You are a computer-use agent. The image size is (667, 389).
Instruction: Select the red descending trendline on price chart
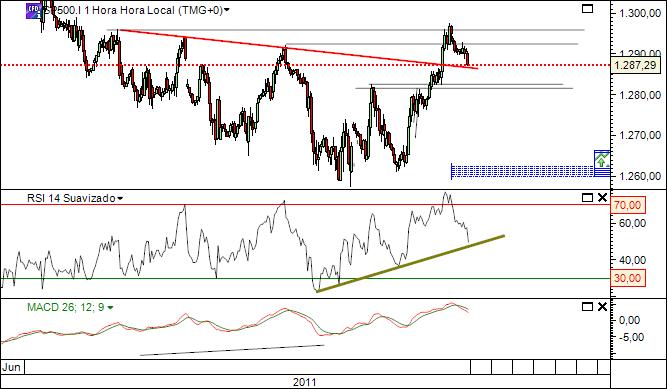(x=298, y=49)
